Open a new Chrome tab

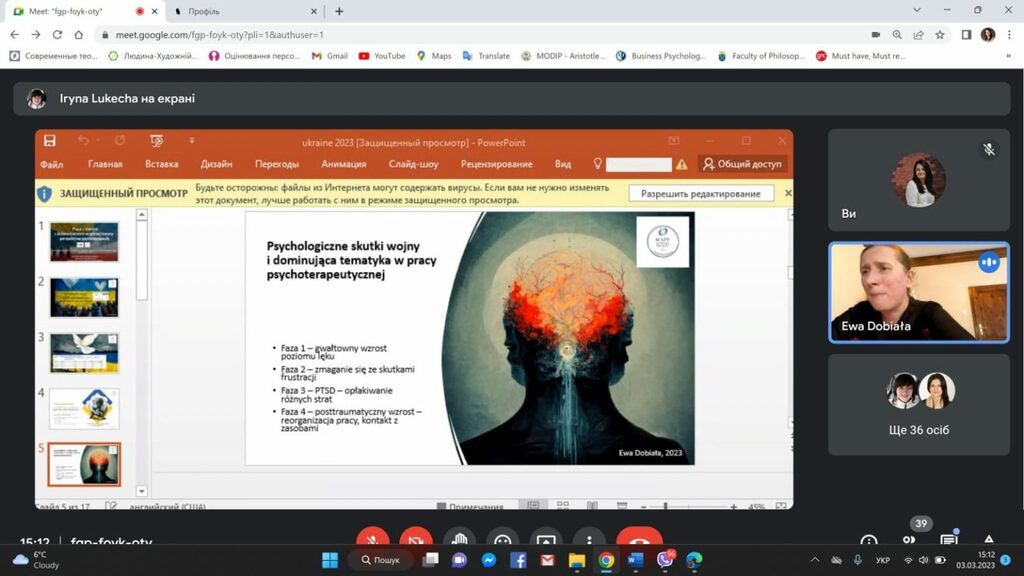(x=339, y=11)
